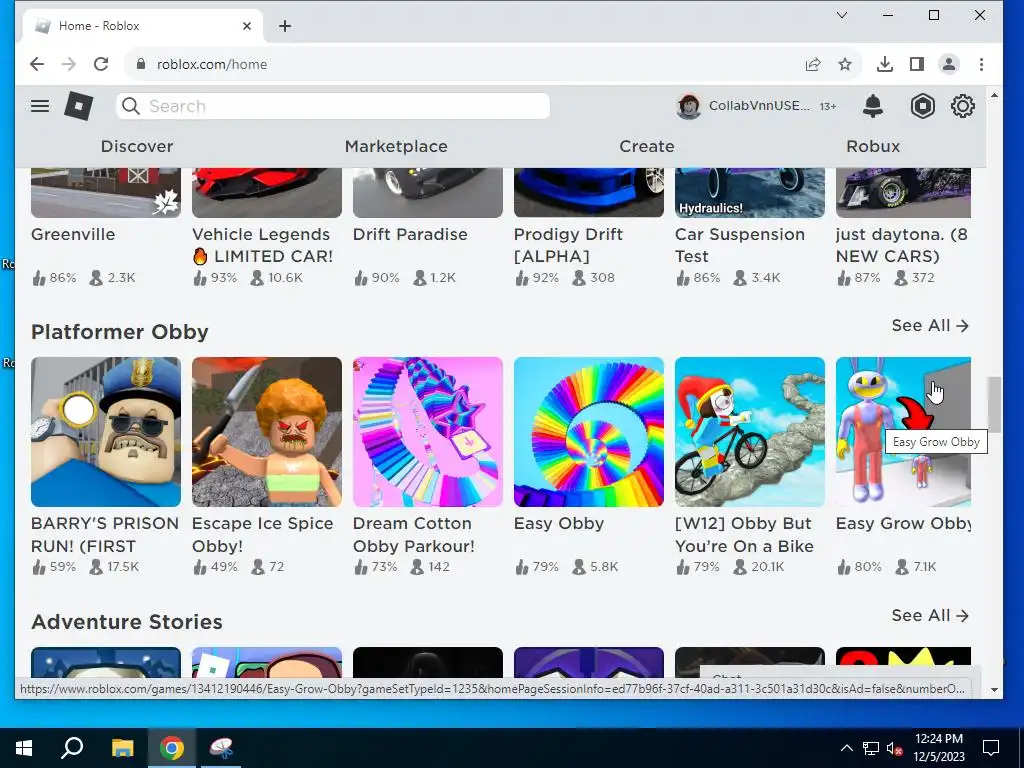The image size is (1024, 768).
Task: Click the Roblox logo icon
Action: click(x=78, y=106)
